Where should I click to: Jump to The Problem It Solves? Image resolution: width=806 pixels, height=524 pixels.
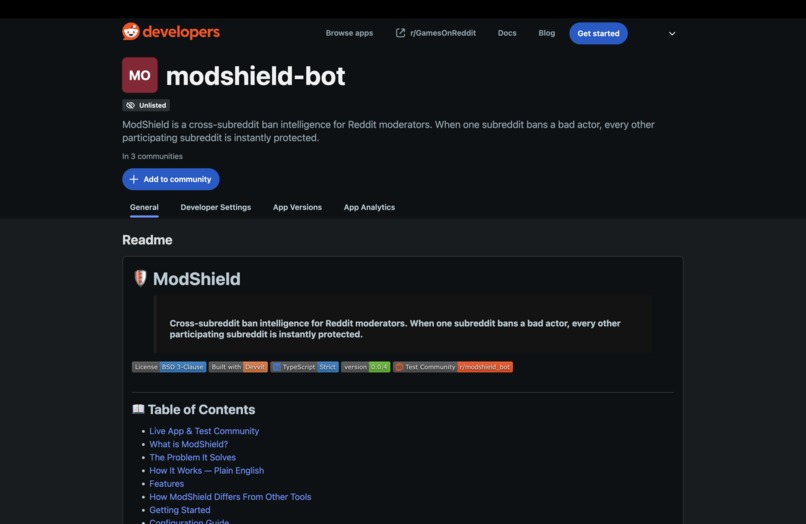point(192,457)
